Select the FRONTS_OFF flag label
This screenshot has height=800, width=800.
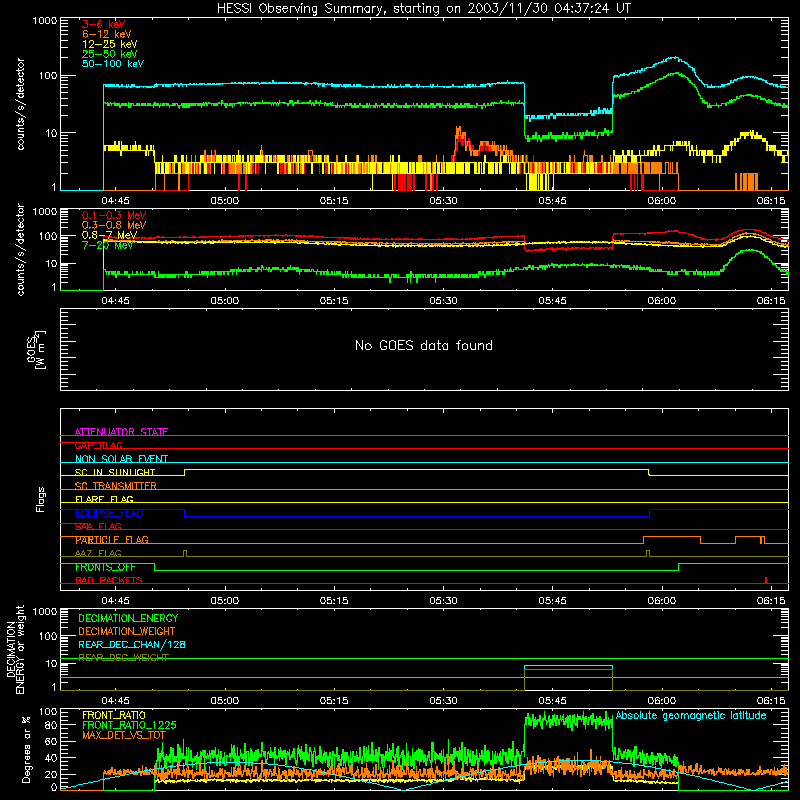(106, 567)
